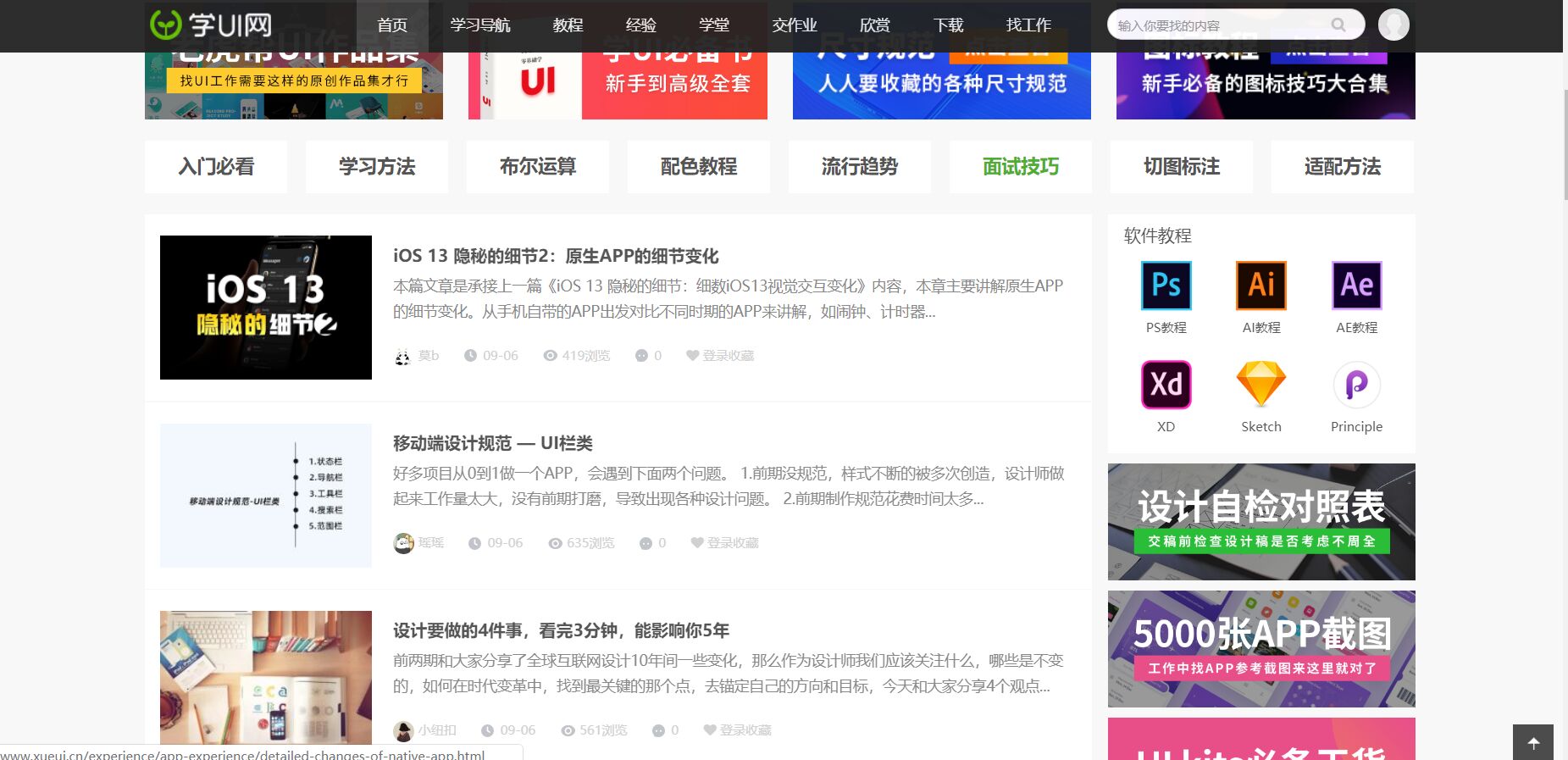Open 经验 in top navigation
Viewport: 1568px width, 760px height.
coord(641,25)
